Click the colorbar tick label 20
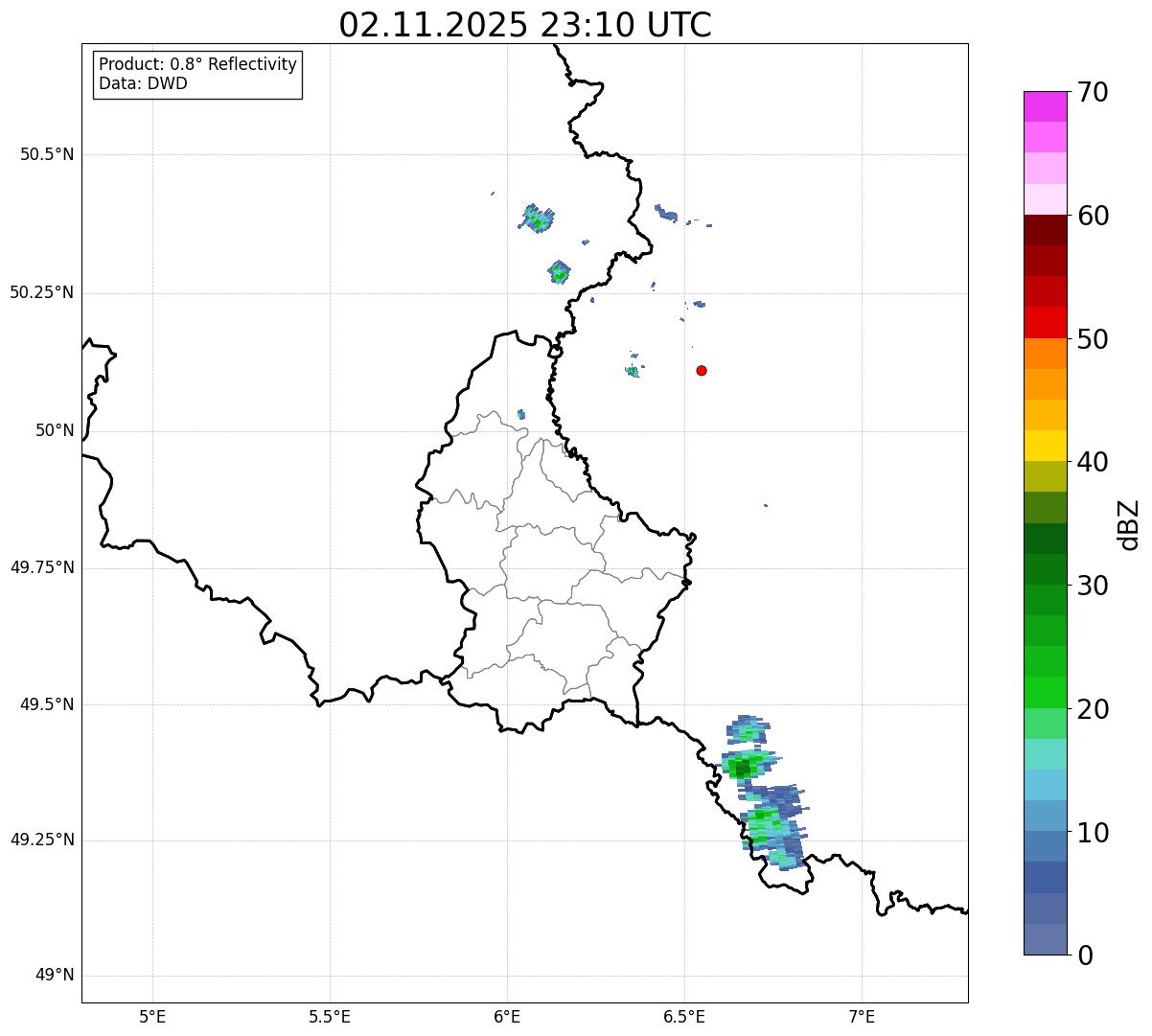This screenshot has height=1036, width=1152. coord(1093,709)
